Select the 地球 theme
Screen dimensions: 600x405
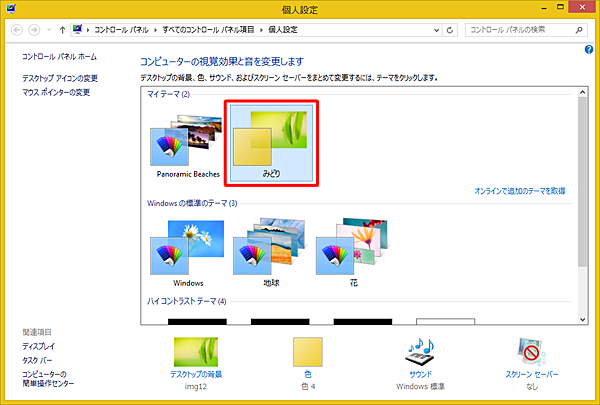[271, 253]
